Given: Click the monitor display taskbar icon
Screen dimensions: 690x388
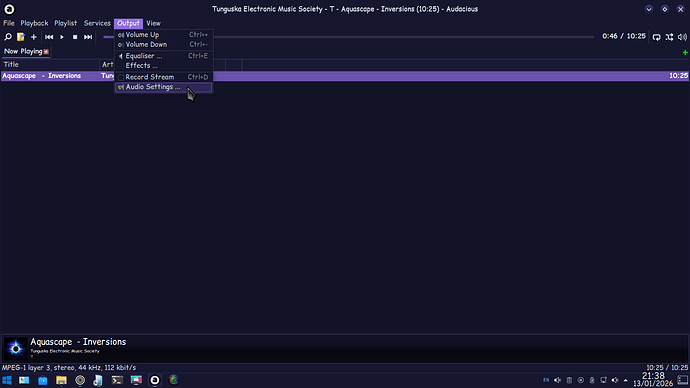Looking at the screenshot, I should click(136, 380).
